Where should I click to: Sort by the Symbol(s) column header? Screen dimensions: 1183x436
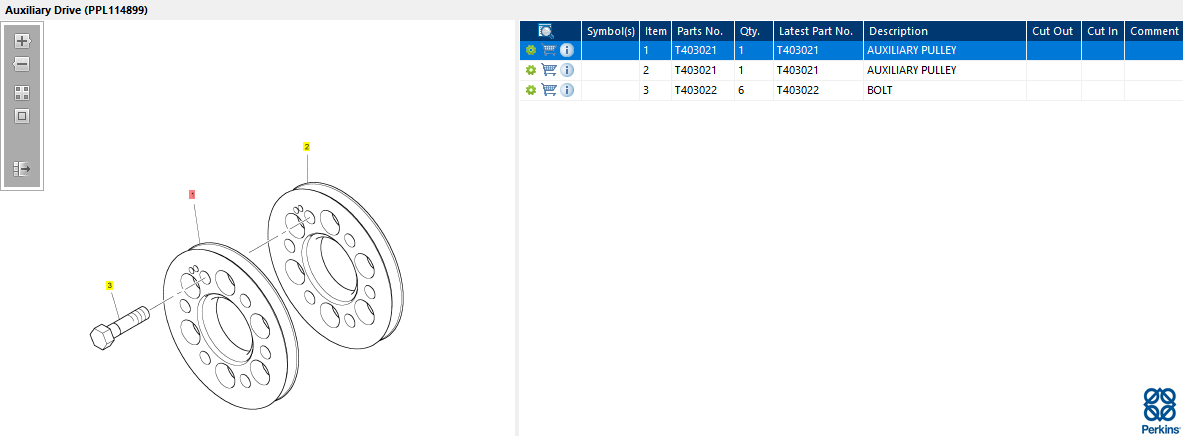click(611, 31)
